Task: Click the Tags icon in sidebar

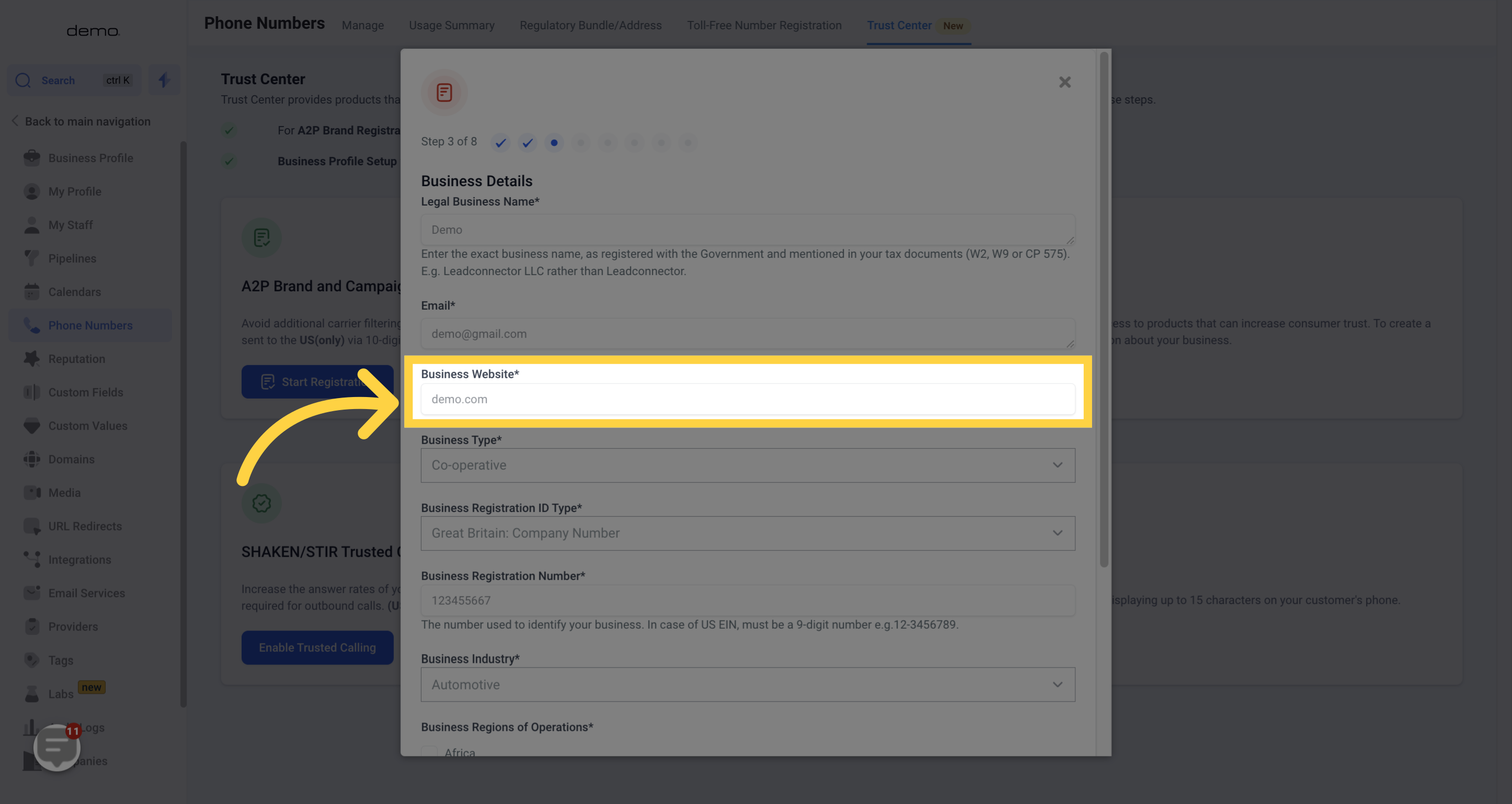Action: point(32,660)
